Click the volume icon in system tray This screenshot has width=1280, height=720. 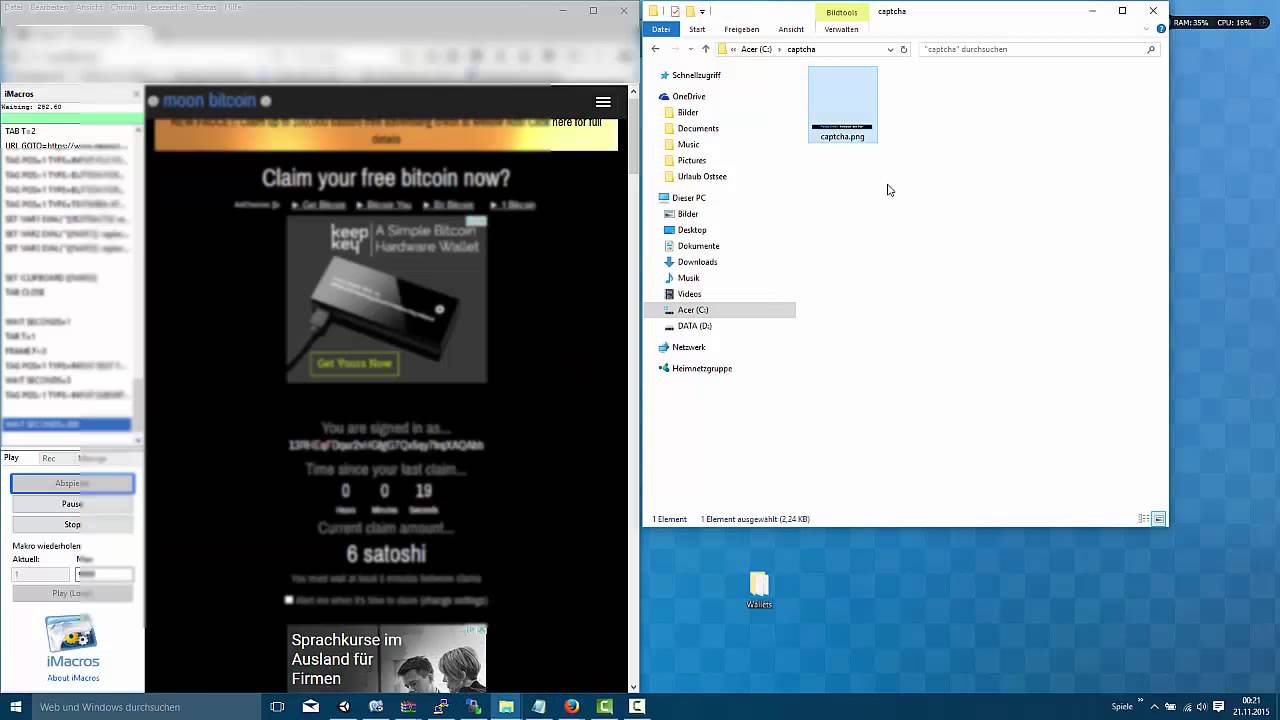[1202, 706]
